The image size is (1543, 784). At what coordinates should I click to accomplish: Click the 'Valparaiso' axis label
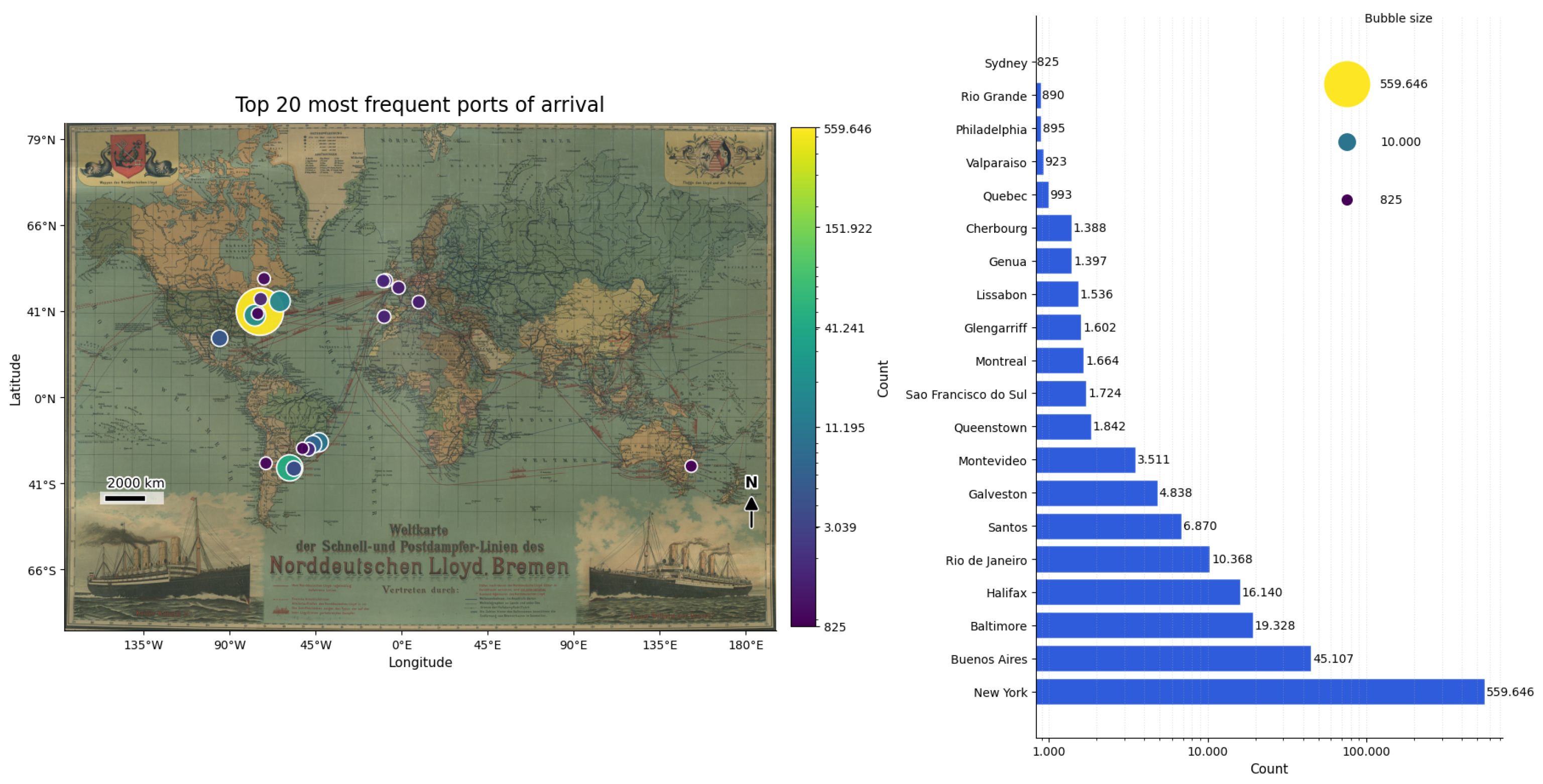click(x=996, y=162)
